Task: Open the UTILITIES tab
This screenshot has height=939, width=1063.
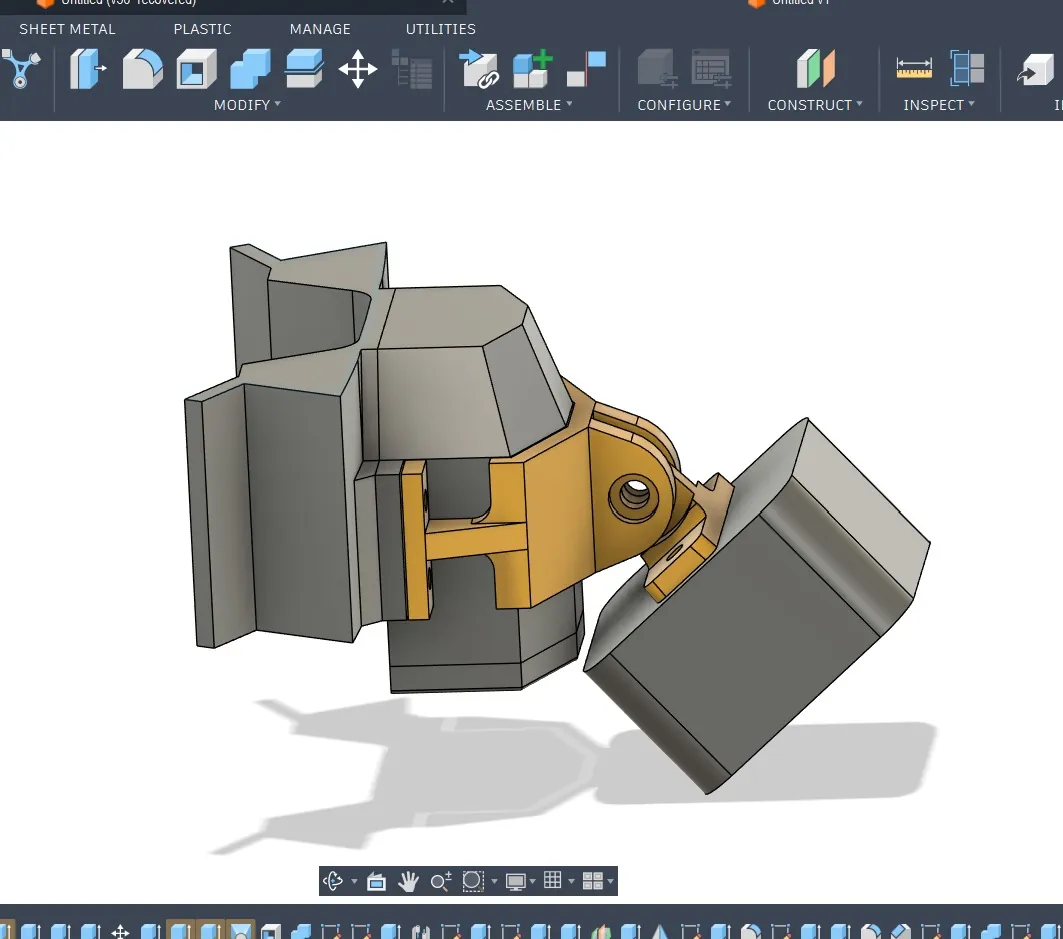Action: [x=441, y=29]
